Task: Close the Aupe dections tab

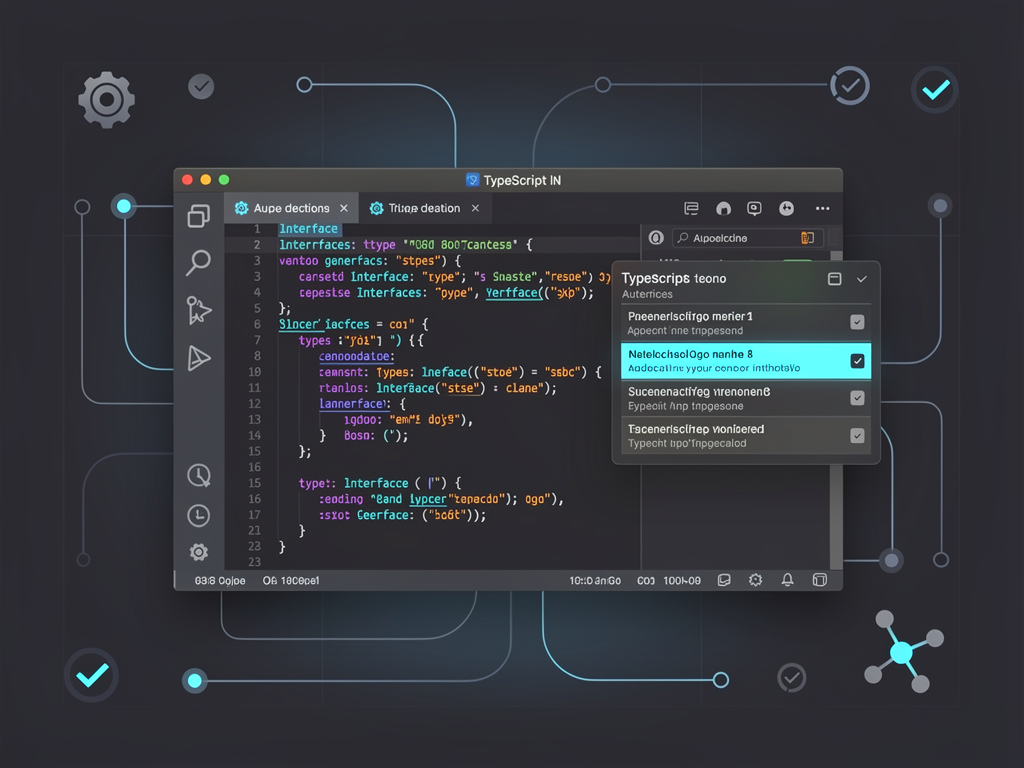Action: [x=344, y=208]
